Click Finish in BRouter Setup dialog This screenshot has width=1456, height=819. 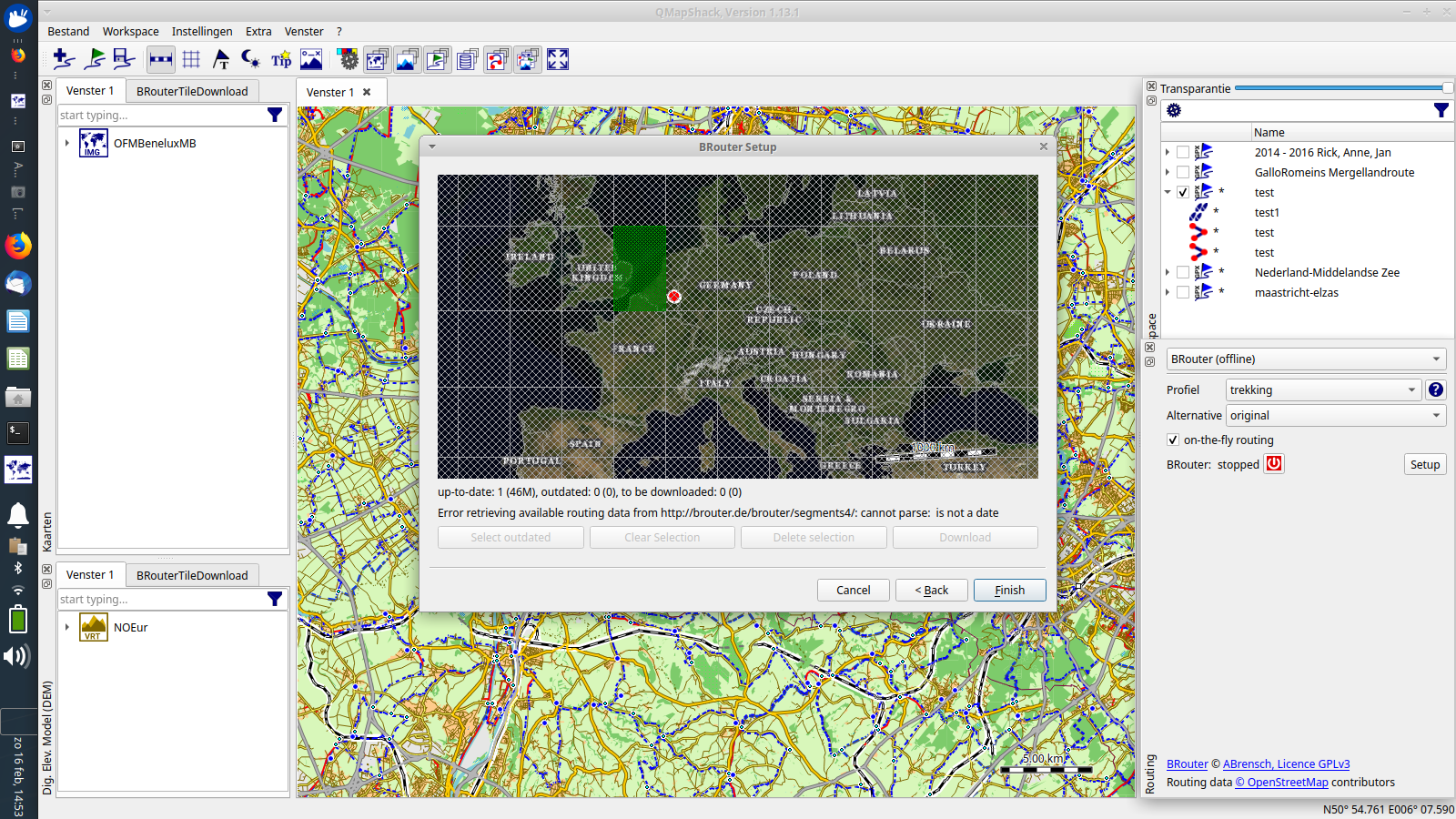pos(1009,590)
